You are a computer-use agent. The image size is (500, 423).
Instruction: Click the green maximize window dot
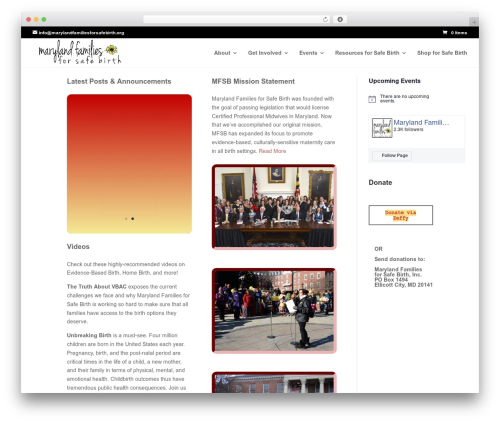44,19
